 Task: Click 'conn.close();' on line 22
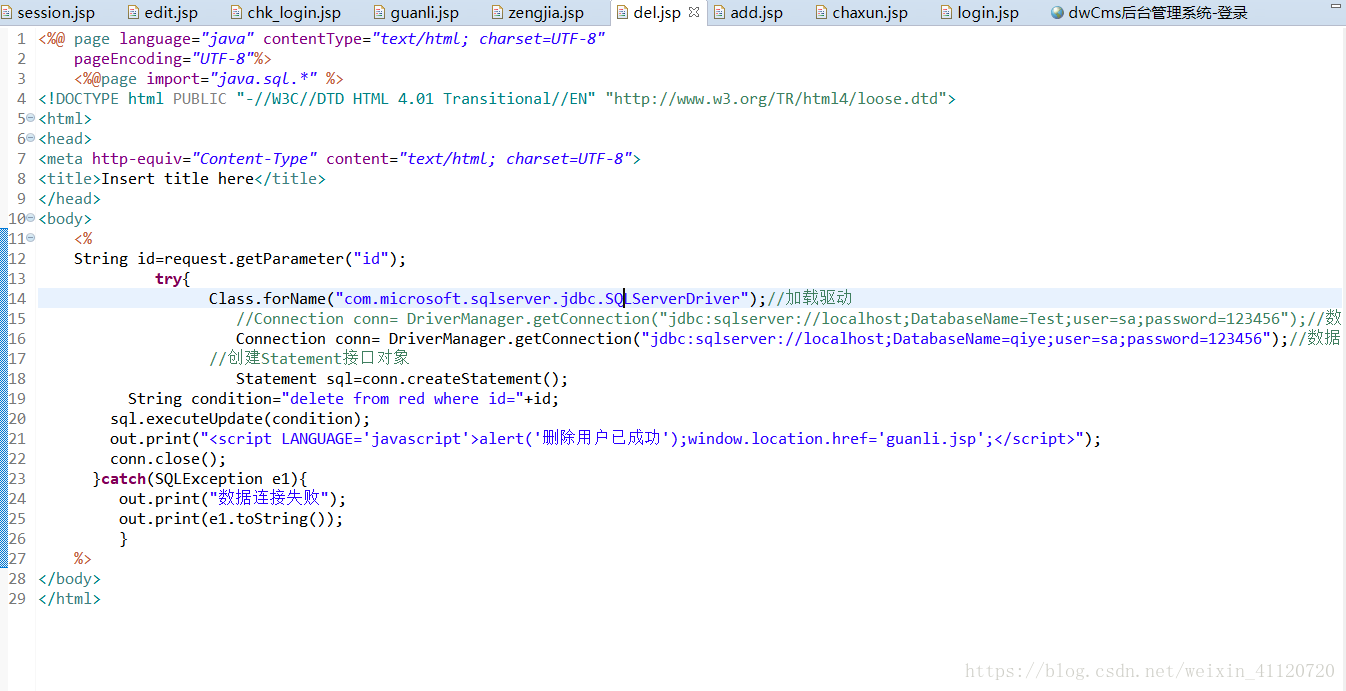168,459
